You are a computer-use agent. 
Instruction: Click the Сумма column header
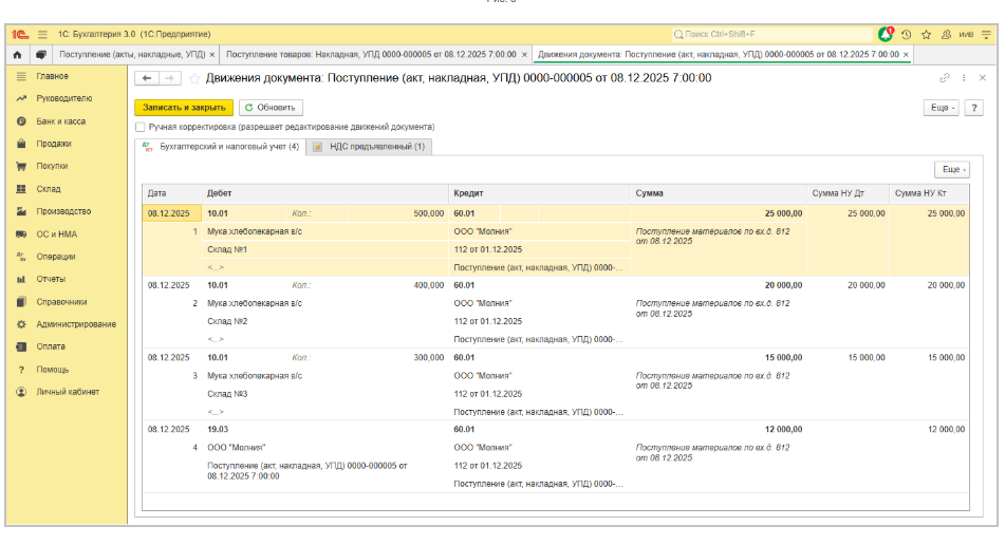click(718, 193)
